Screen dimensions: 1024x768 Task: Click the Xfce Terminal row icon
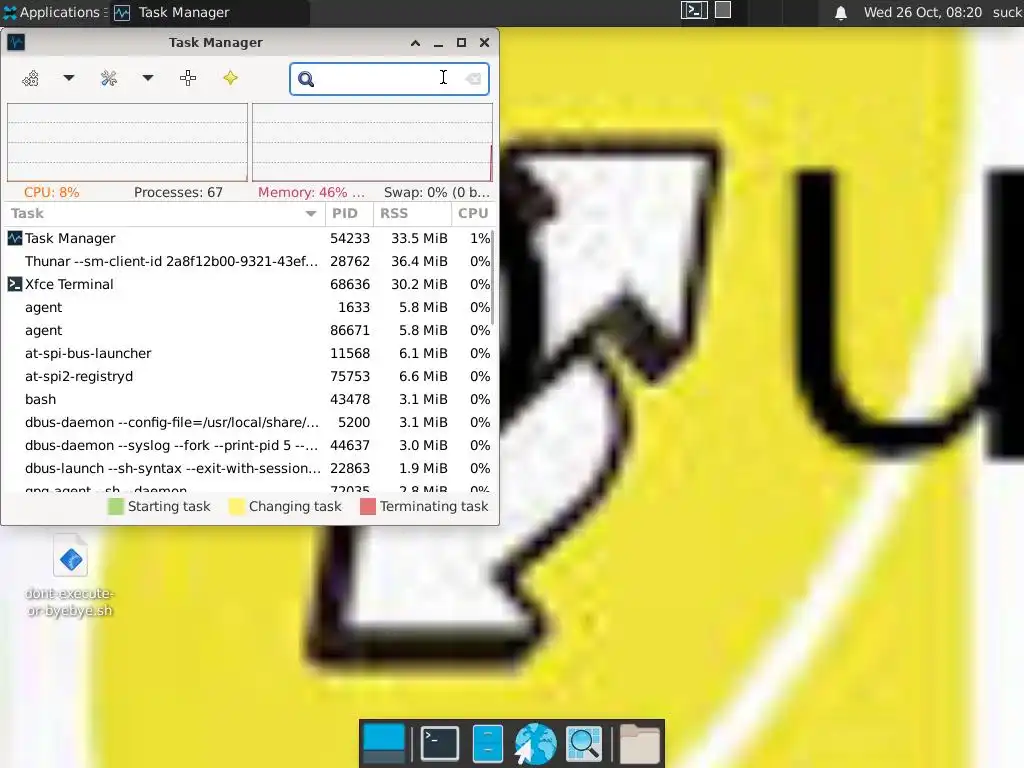pos(14,284)
